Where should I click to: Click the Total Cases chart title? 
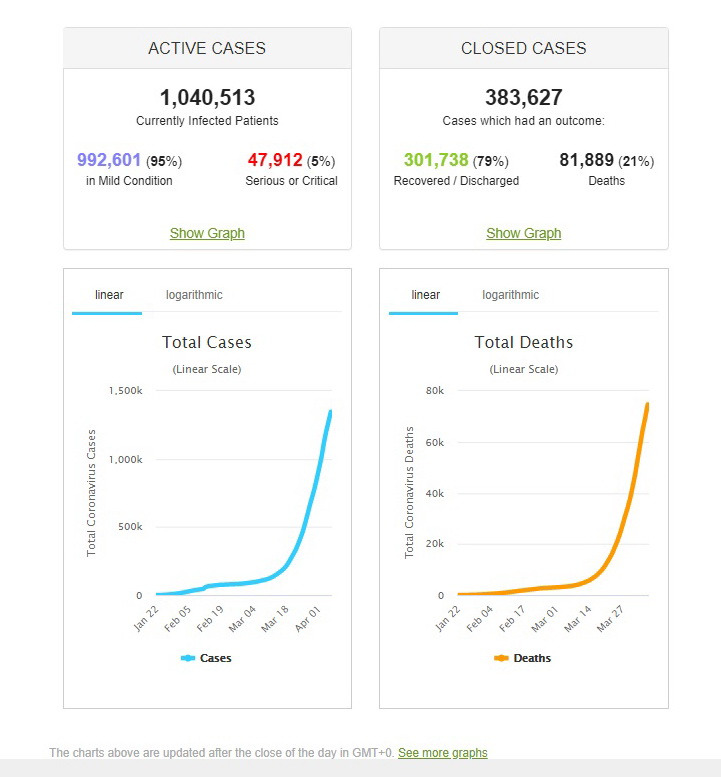207,342
